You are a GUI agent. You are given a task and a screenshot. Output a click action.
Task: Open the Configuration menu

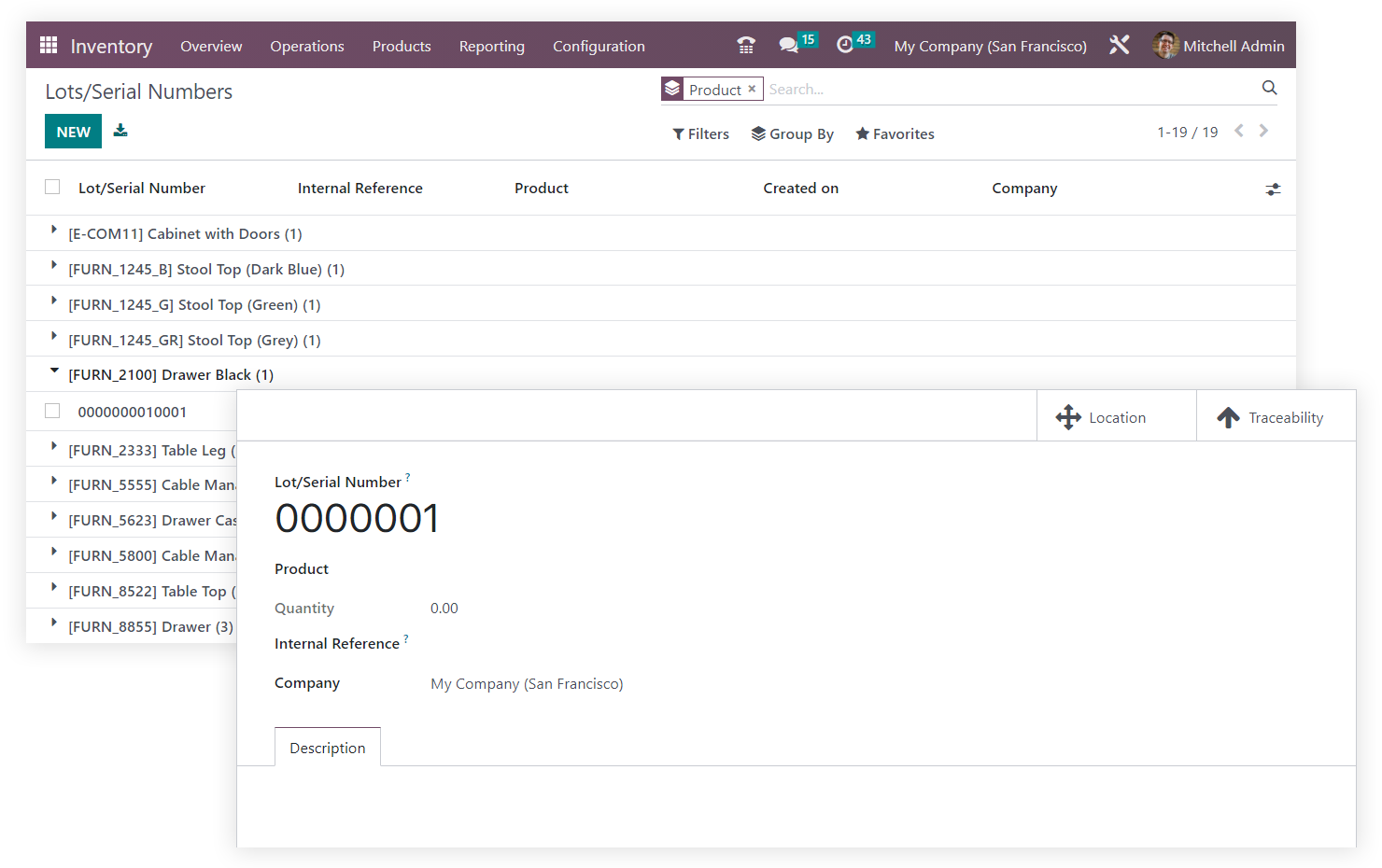pos(599,46)
